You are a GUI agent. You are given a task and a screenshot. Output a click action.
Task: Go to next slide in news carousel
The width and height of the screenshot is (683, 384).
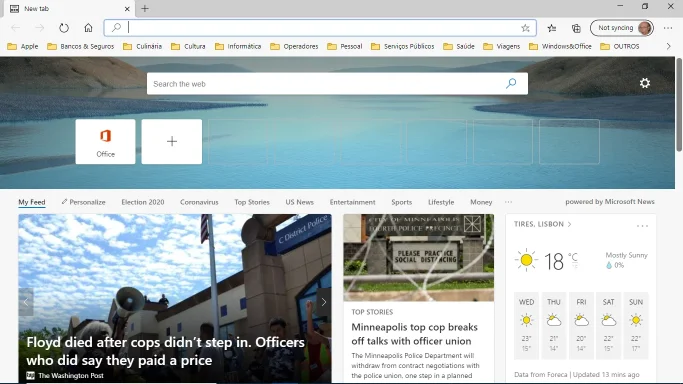point(324,302)
